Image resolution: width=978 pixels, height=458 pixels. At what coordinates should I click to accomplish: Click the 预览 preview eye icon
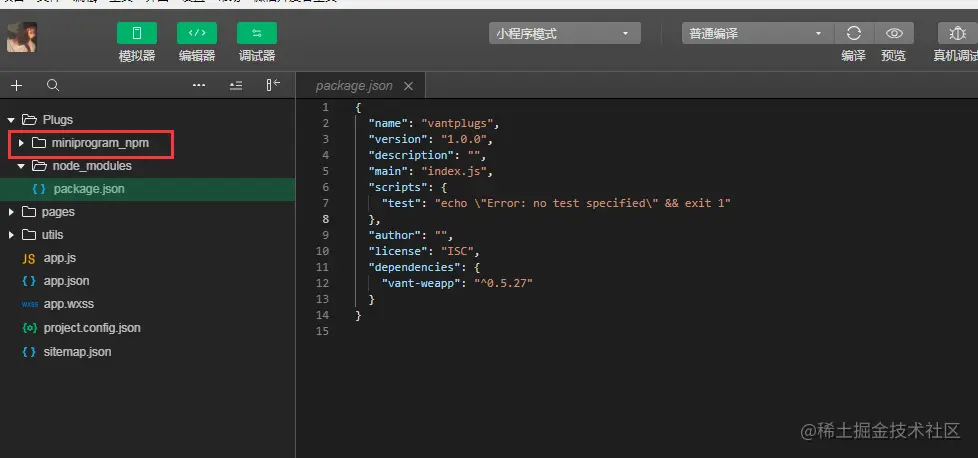(x=894, y=33)
